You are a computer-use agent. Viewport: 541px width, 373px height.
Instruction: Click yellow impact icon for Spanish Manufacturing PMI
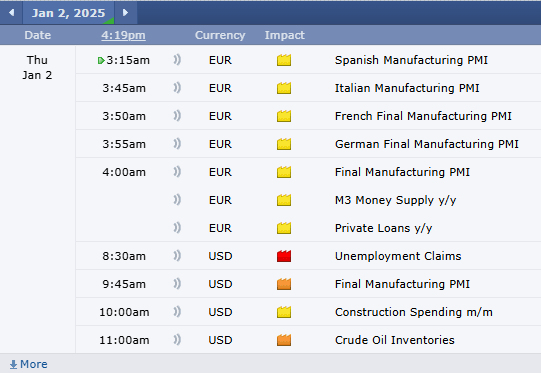tap(284, 60)
